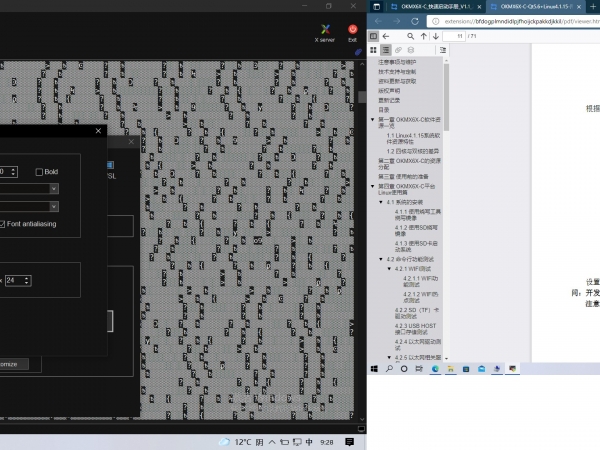The image size is (600, 450).
Task: Collapse the 4.1 系统的安装 section
Action: pyautogui.click(x=381, y=203)
